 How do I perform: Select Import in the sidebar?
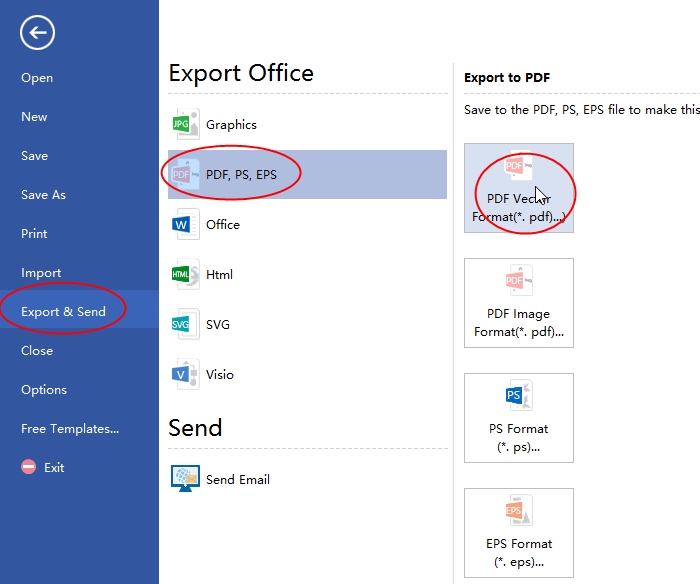(41, 273)
